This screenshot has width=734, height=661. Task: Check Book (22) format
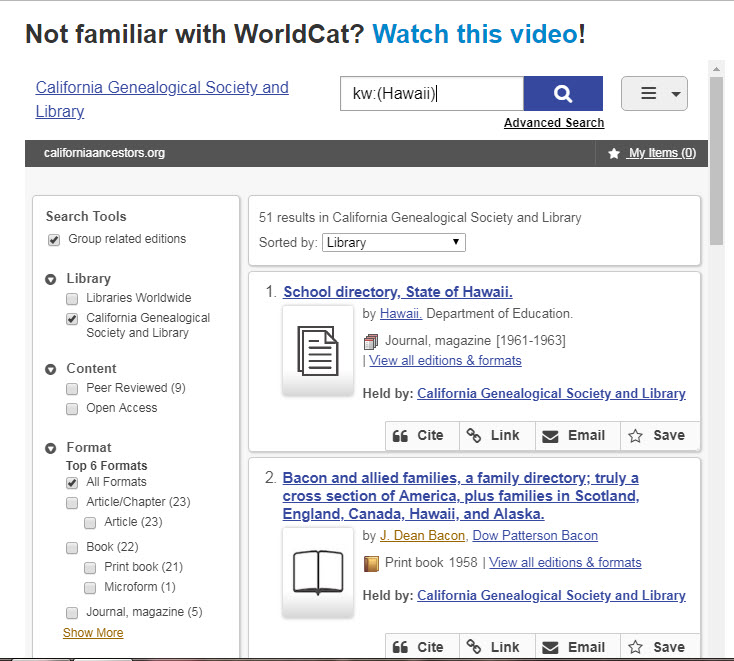(72, 548)
